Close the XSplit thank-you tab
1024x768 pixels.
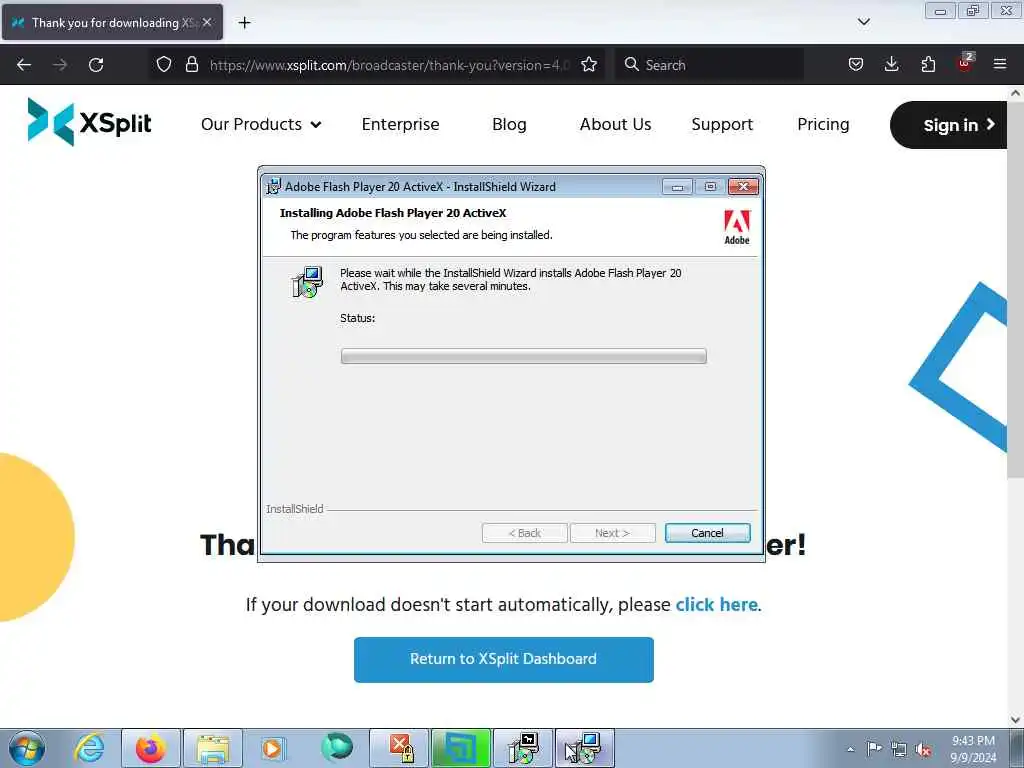(x=207, y=22)
